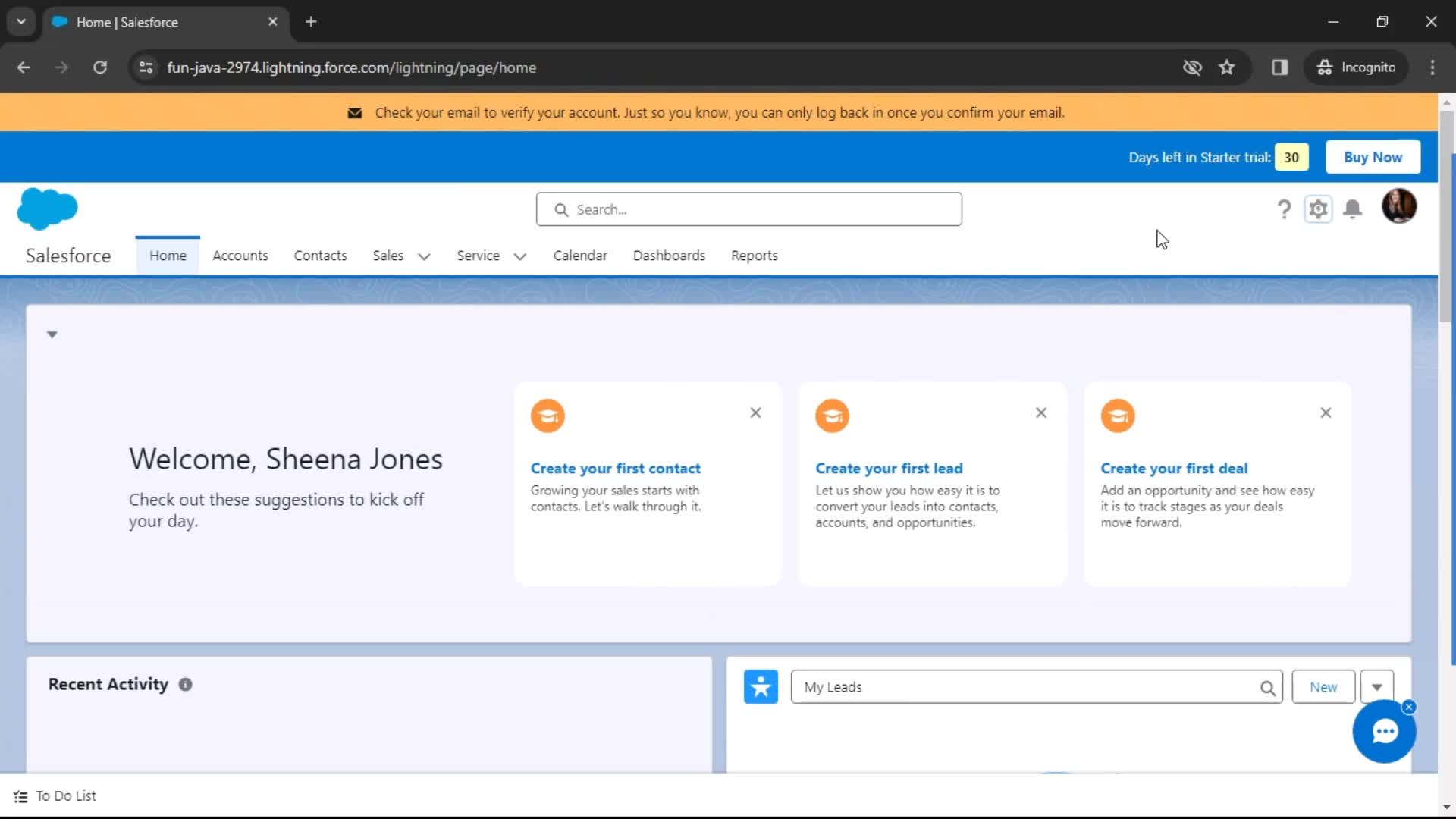This screenshot has width=1456, height=819.
Task: Click the Recent Activity info icon
Action: [x=185, y=684]
